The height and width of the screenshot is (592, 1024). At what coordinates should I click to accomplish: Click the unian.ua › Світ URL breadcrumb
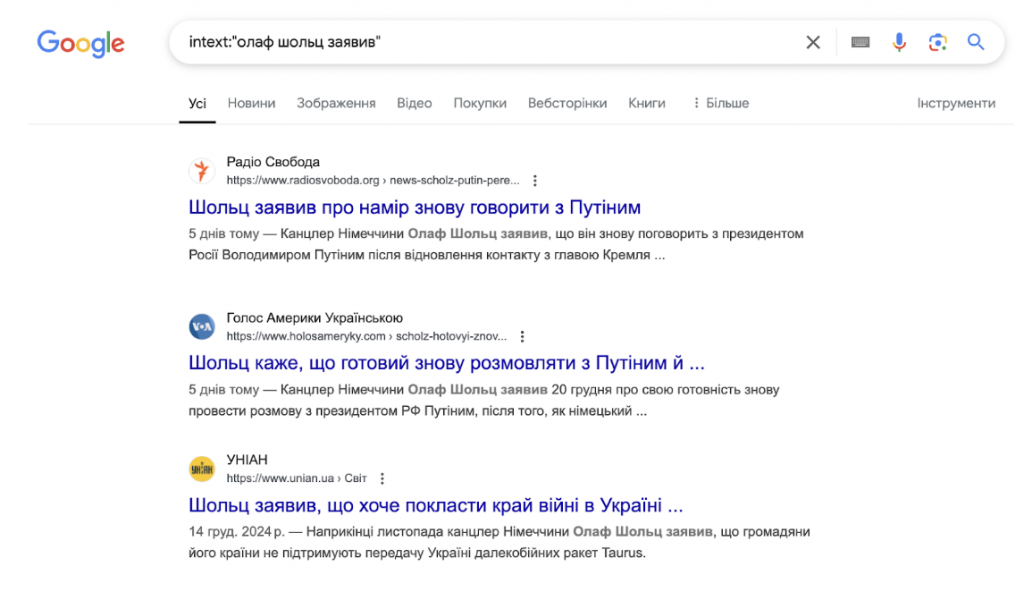click(296, 478)
